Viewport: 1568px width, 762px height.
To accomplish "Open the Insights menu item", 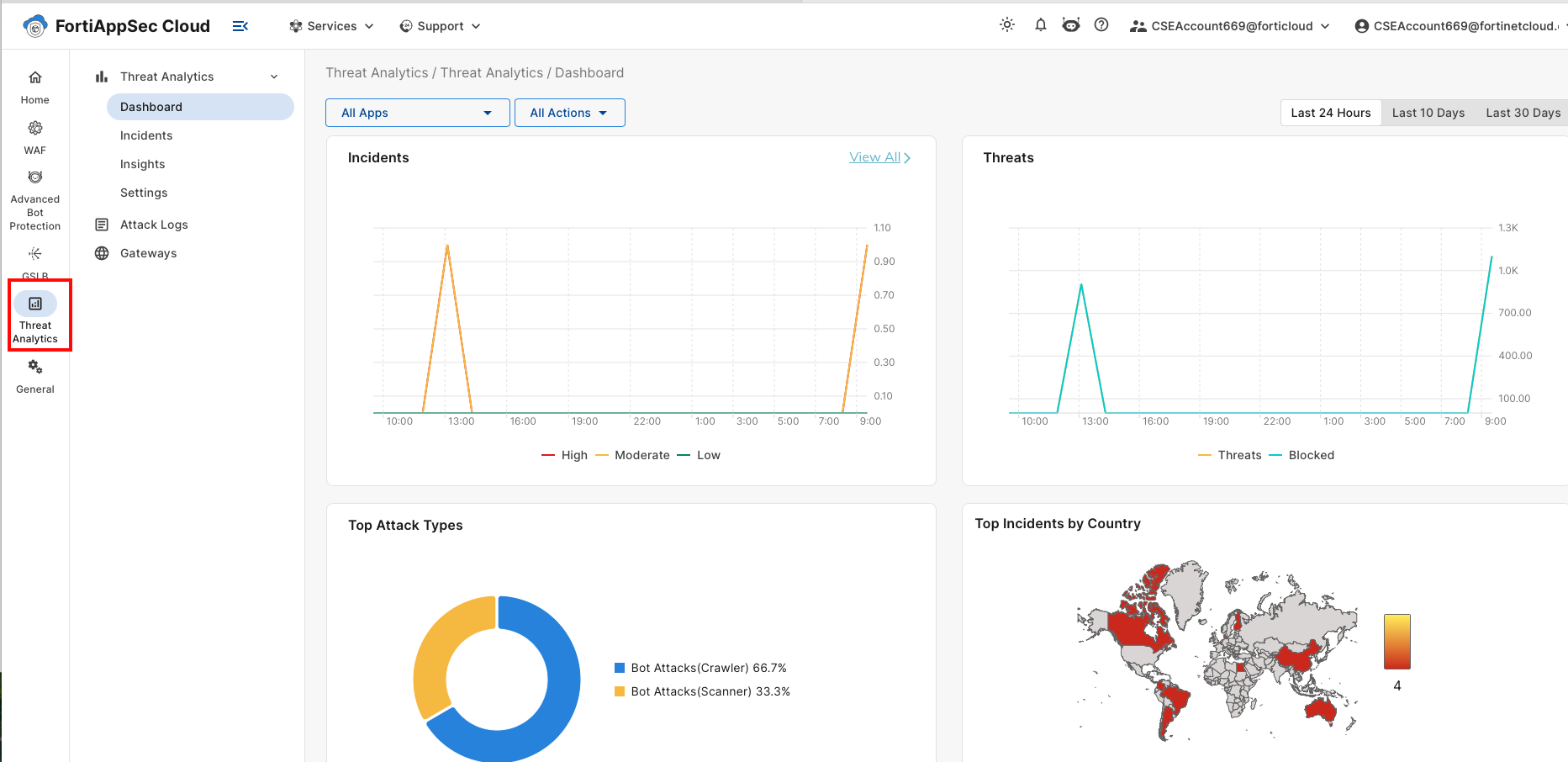I will tap(143, 164).
